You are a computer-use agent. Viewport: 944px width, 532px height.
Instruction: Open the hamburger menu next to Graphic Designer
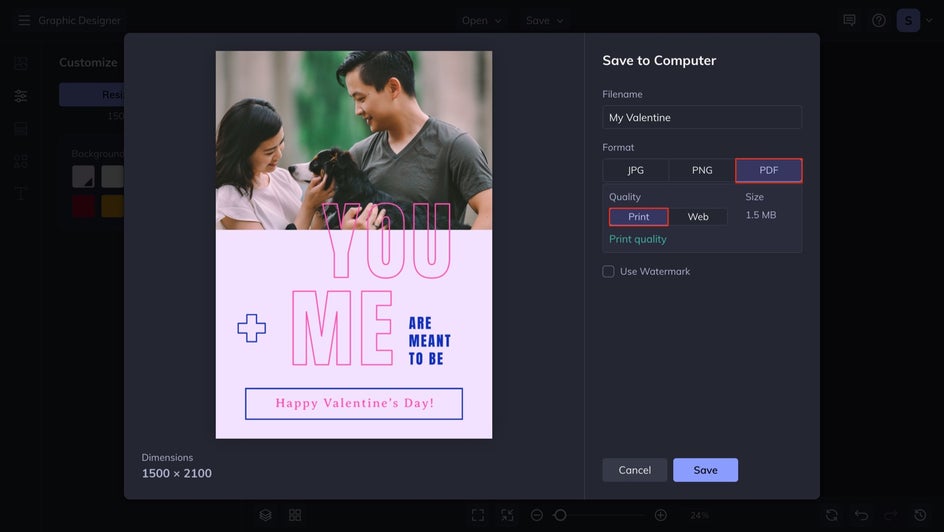pos(24,20)
